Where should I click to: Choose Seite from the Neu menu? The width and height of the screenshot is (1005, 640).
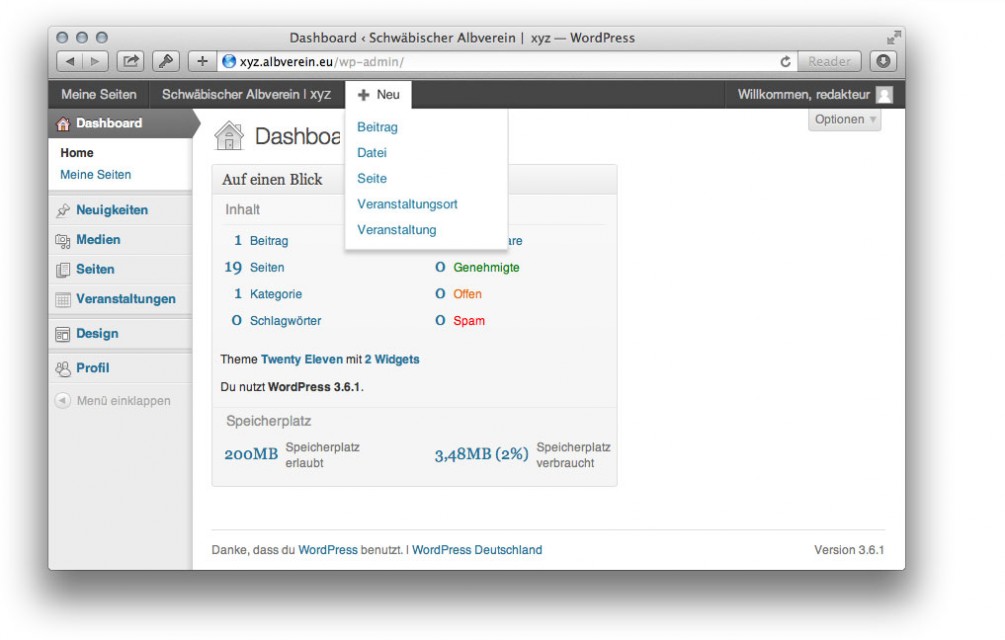coord(372,178)
